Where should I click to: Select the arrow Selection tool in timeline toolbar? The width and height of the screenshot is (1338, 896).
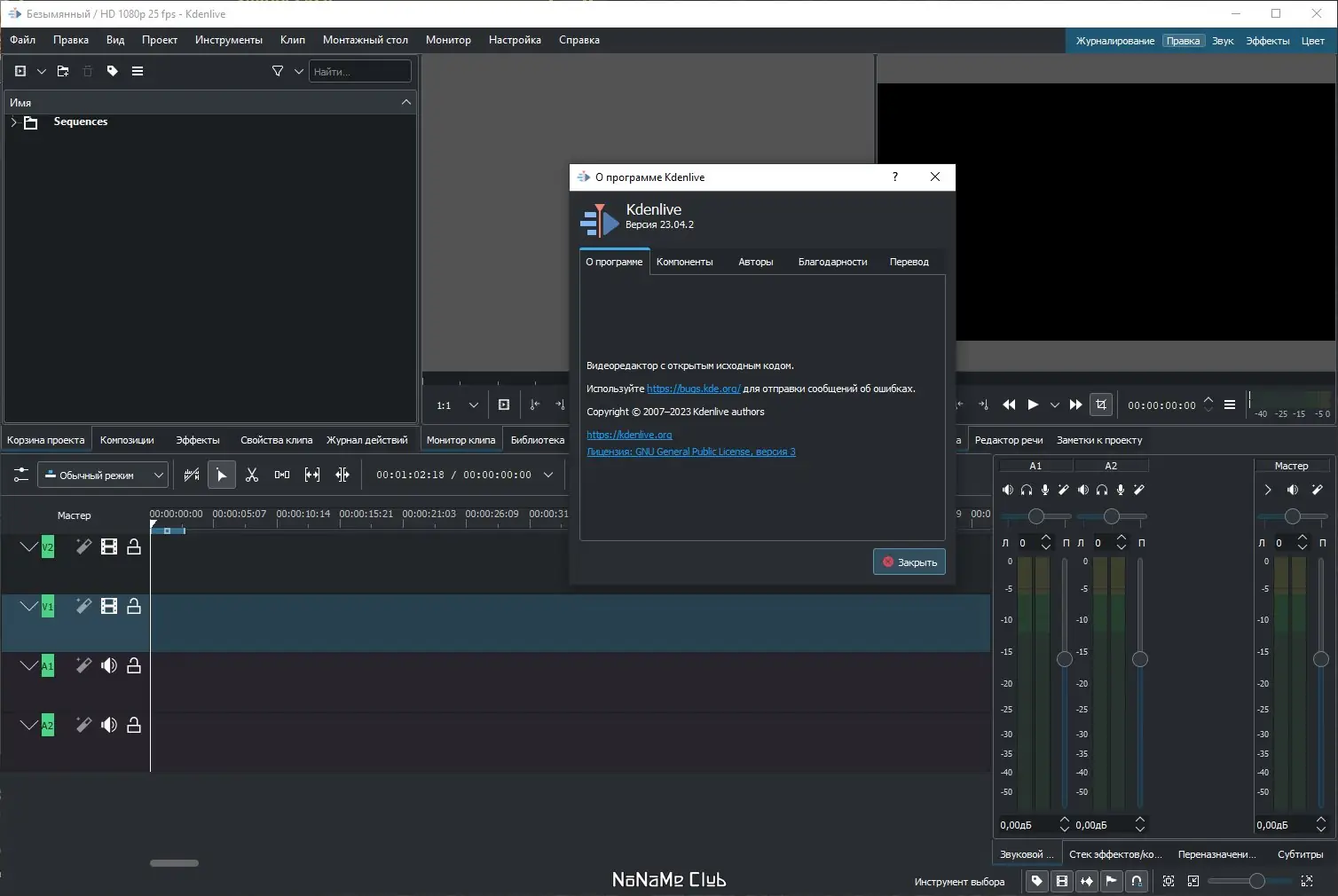222,475
